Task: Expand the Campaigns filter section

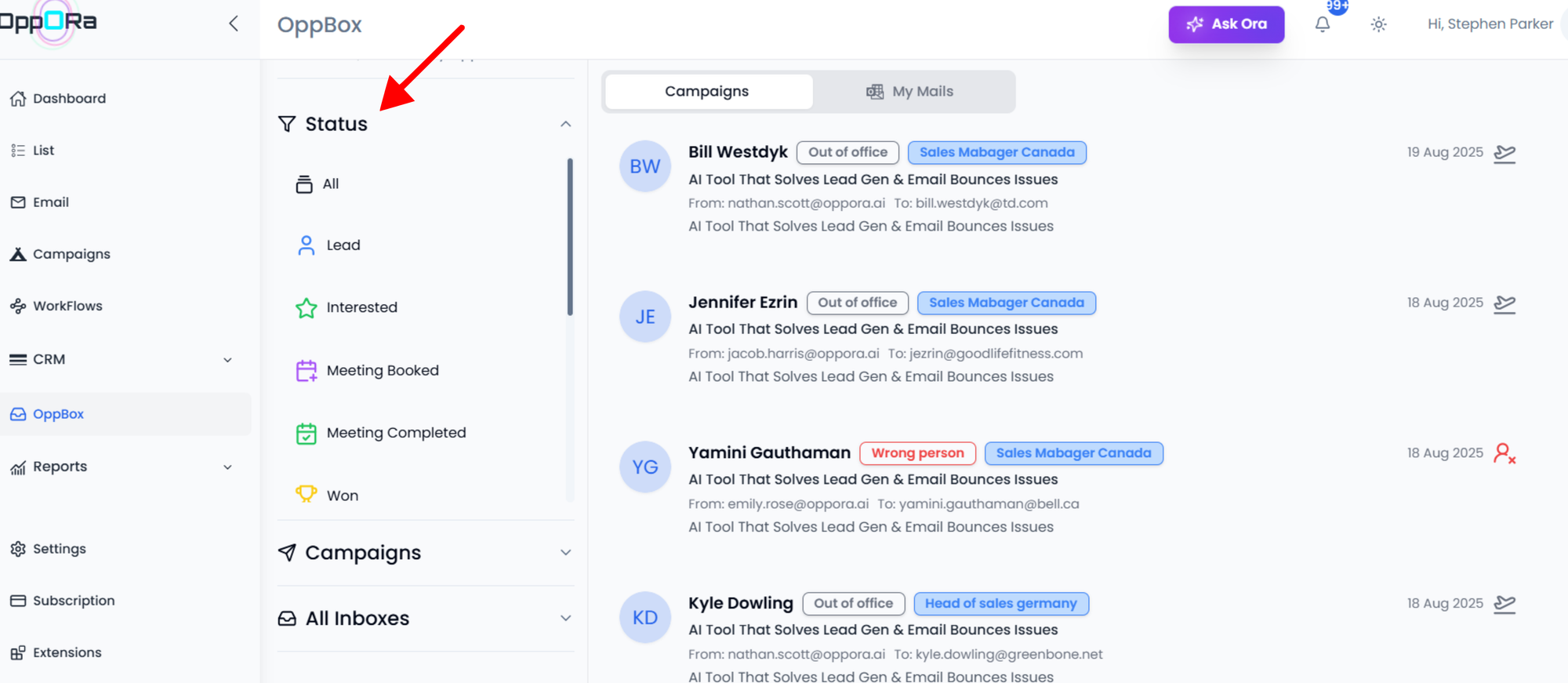Action: pos(565,553)
